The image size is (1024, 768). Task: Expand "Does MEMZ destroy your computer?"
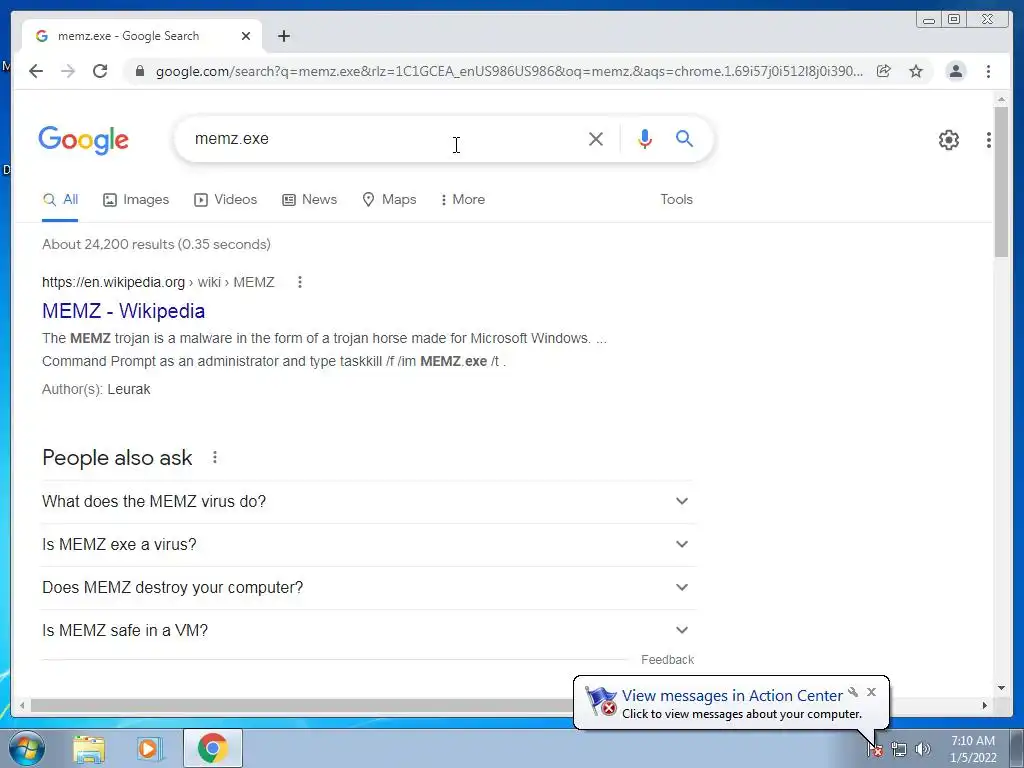tap(369, 588)
